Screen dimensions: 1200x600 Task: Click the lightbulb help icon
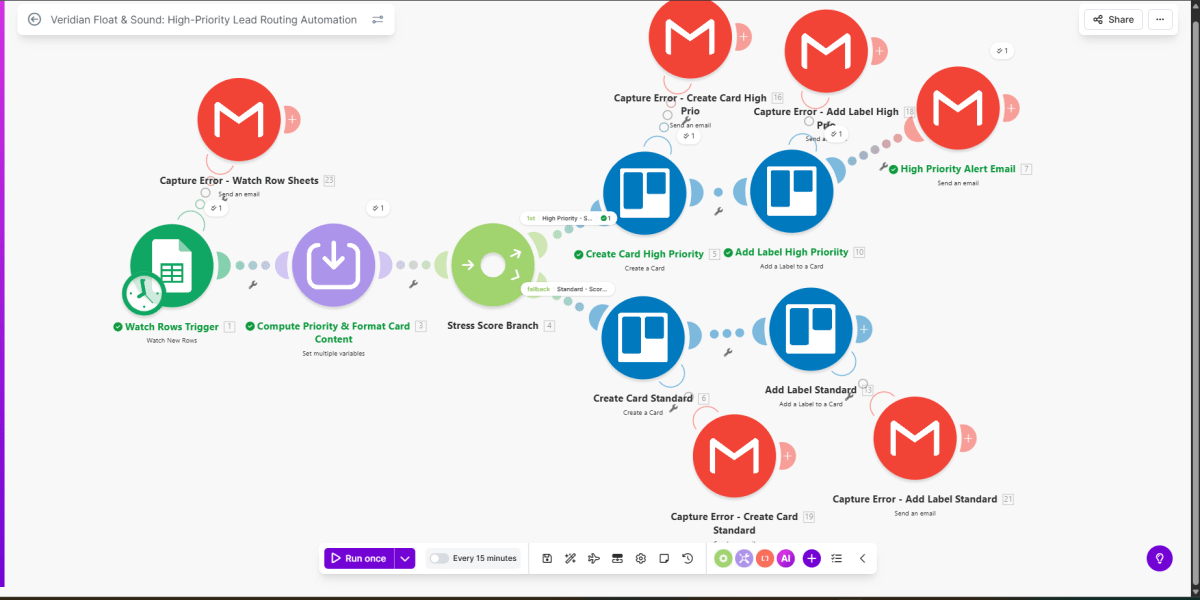click(1159, 558)
